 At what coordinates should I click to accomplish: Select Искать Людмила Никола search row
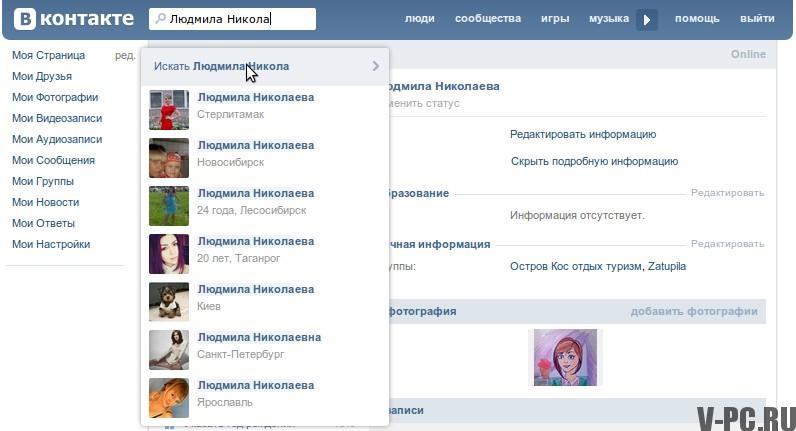click(265, 67)
